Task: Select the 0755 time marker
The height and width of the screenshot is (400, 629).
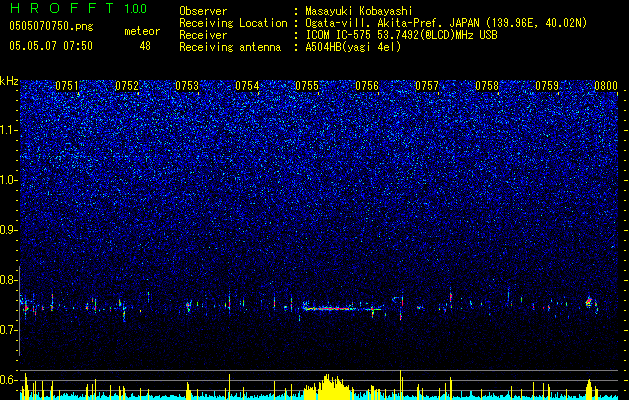Action: pyautogui.click(x=307, y=86)
